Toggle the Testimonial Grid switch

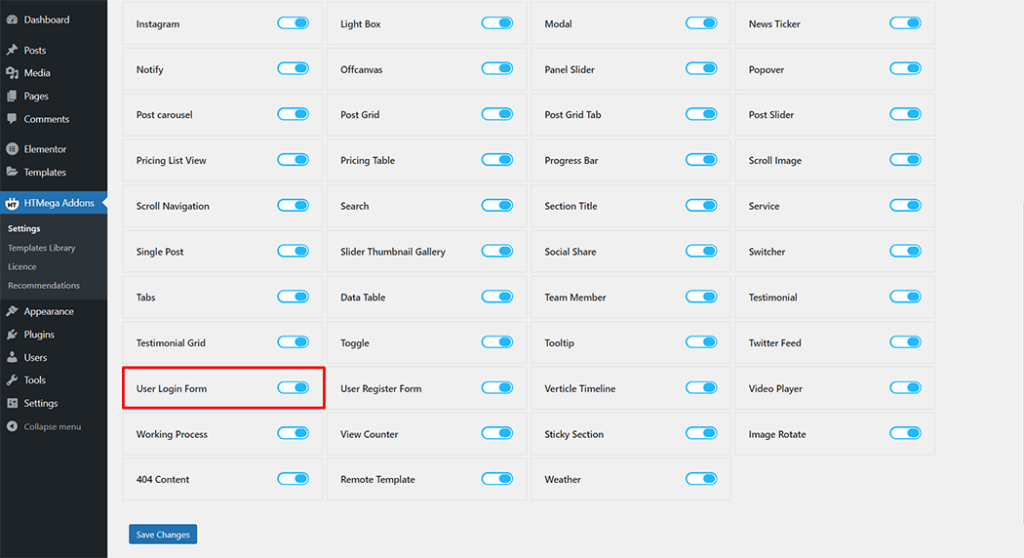coord(293,342)
